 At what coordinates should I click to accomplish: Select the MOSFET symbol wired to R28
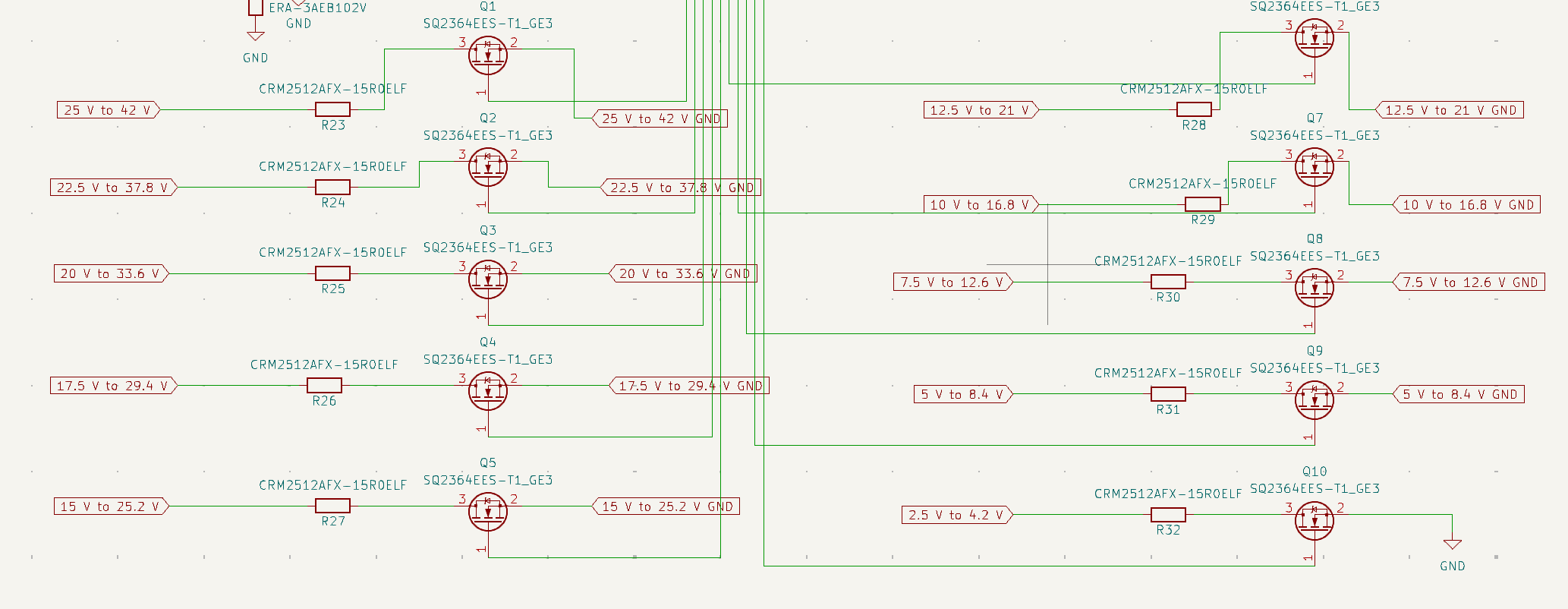coord(1314,38)
